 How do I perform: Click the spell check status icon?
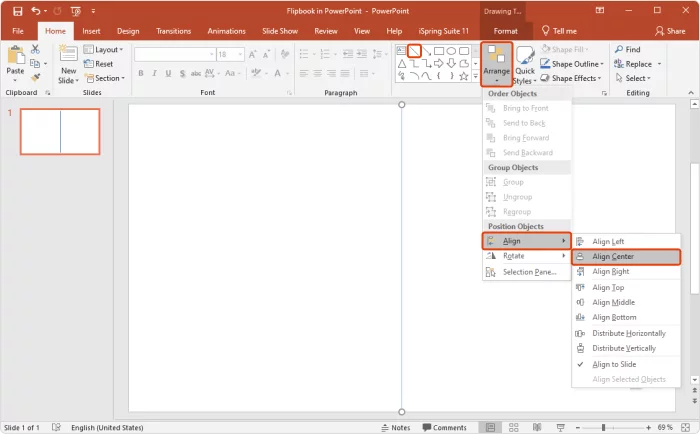coord(56,427)
